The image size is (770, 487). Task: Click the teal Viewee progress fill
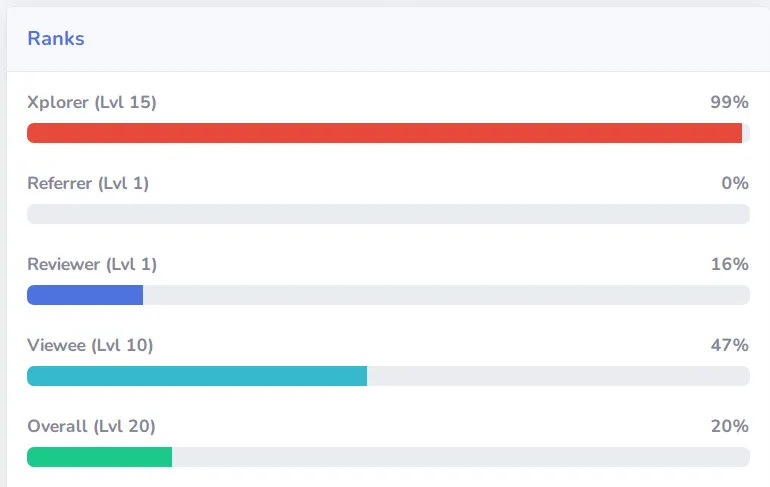197,376
